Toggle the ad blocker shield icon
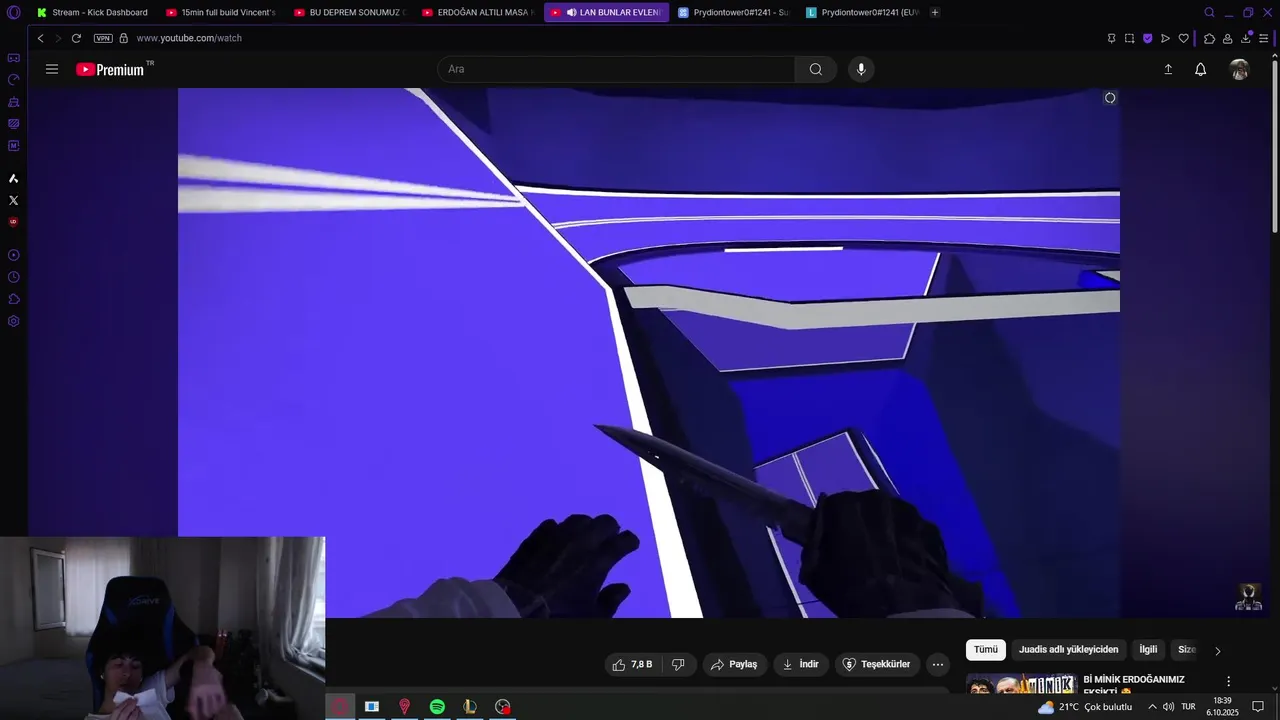1280x720 pixels. [1147, 38]
